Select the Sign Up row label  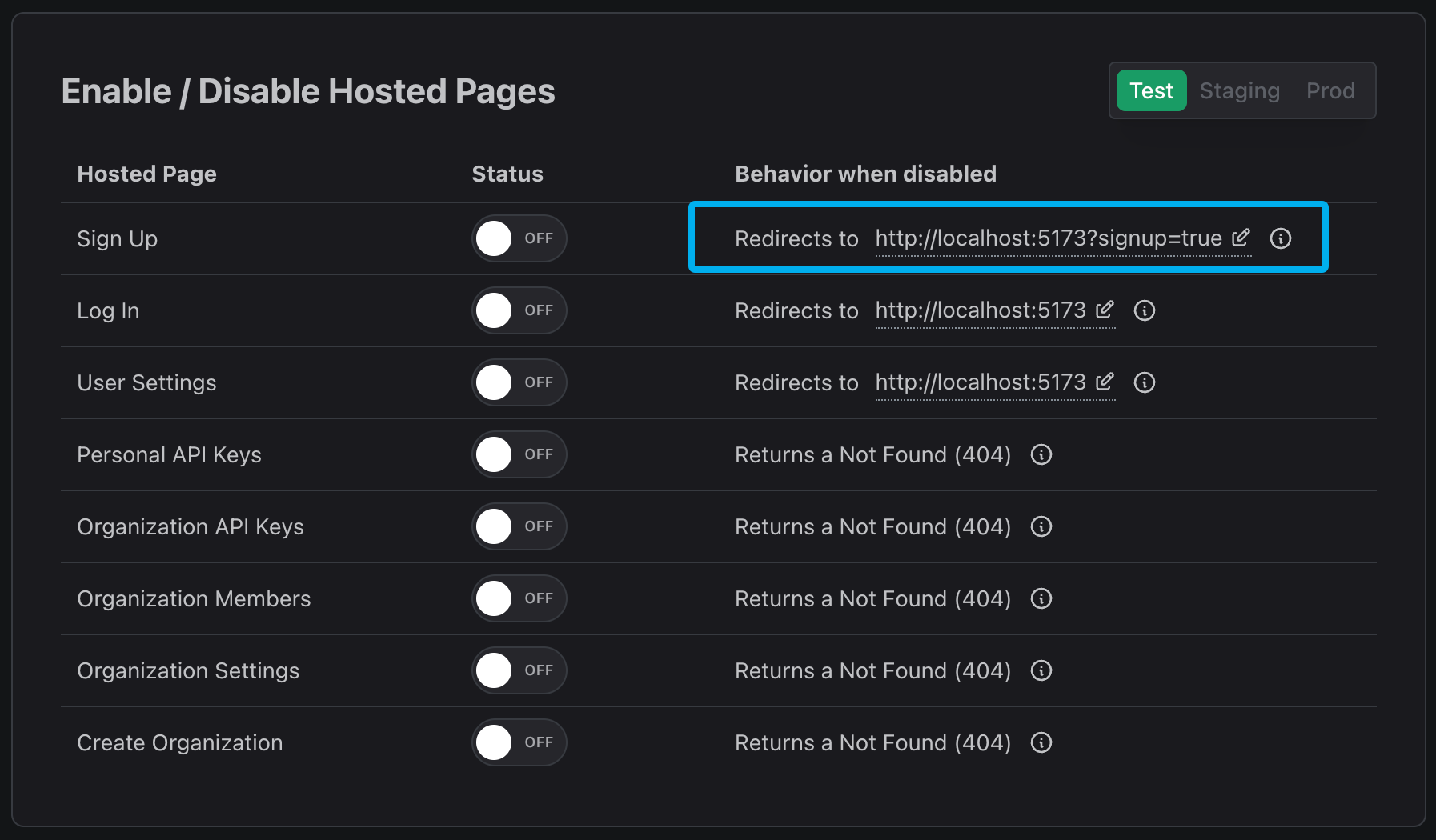click(117, 238)
